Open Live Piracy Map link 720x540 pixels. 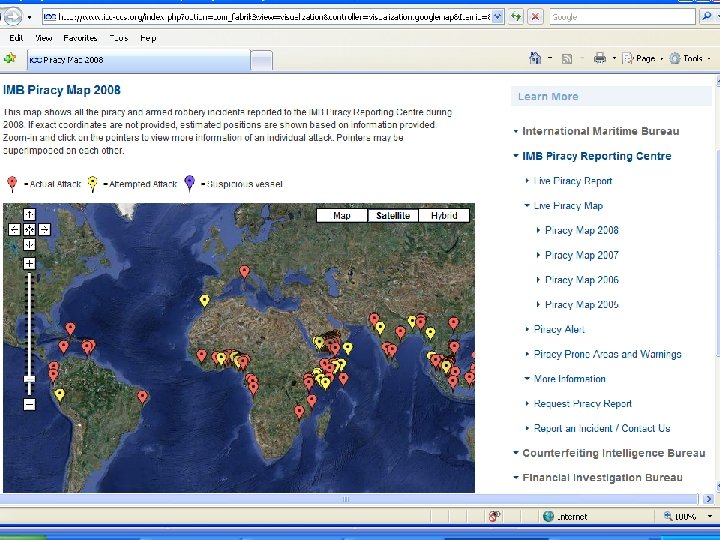point(568,206)
